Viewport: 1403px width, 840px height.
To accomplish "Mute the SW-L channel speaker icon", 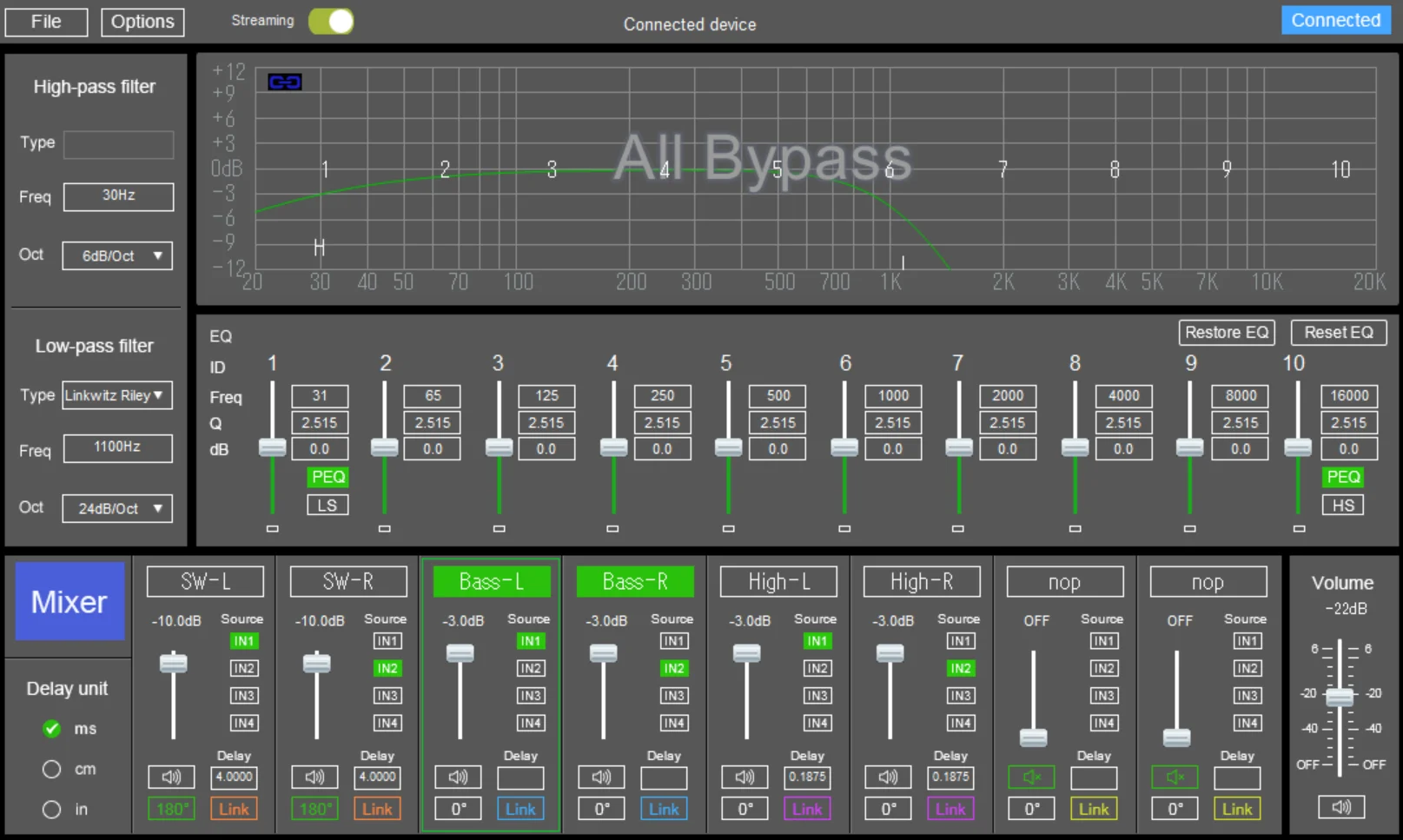I will [171, 777].
